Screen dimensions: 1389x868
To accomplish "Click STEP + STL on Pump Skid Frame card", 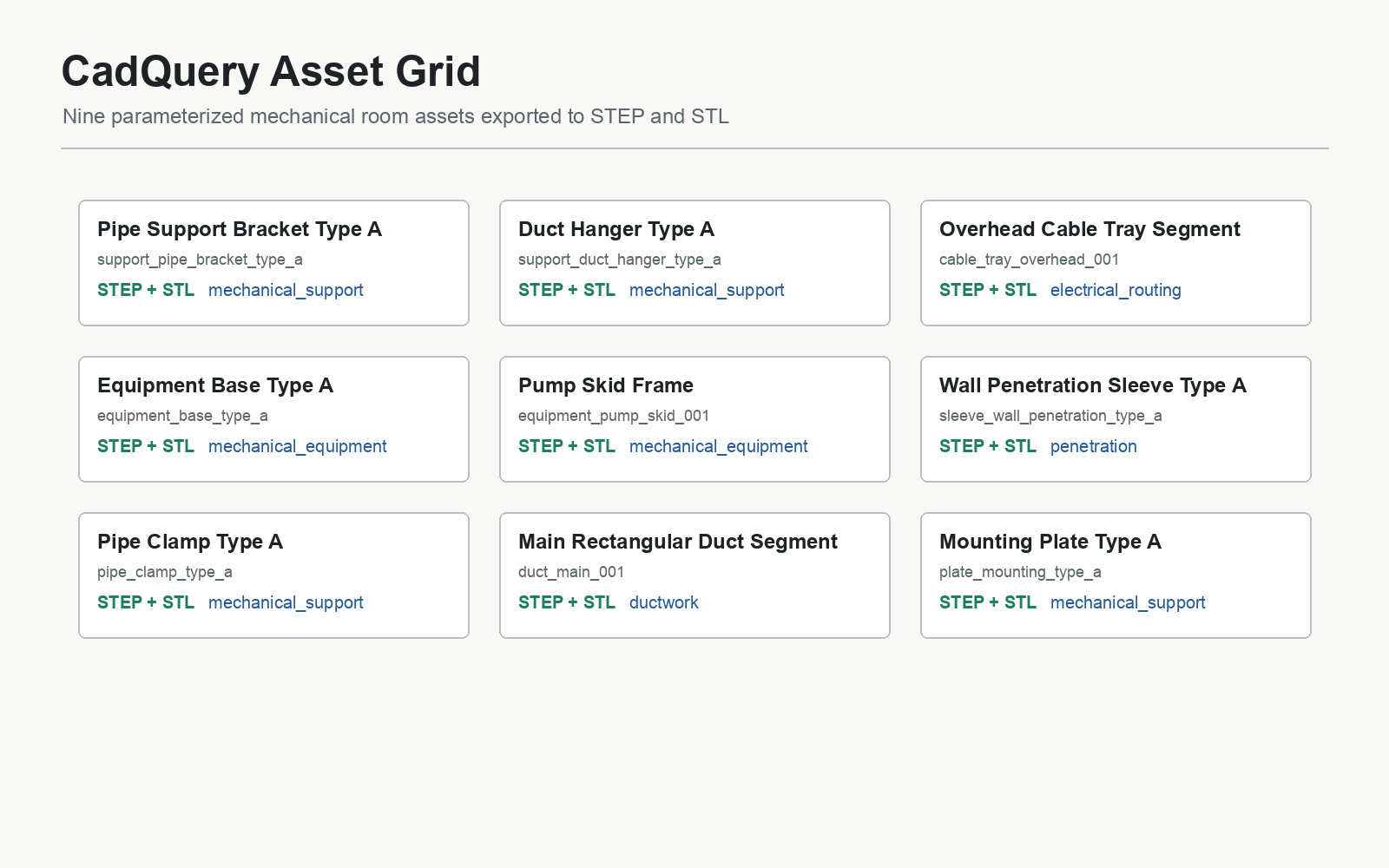I will (x=567, y=446).
